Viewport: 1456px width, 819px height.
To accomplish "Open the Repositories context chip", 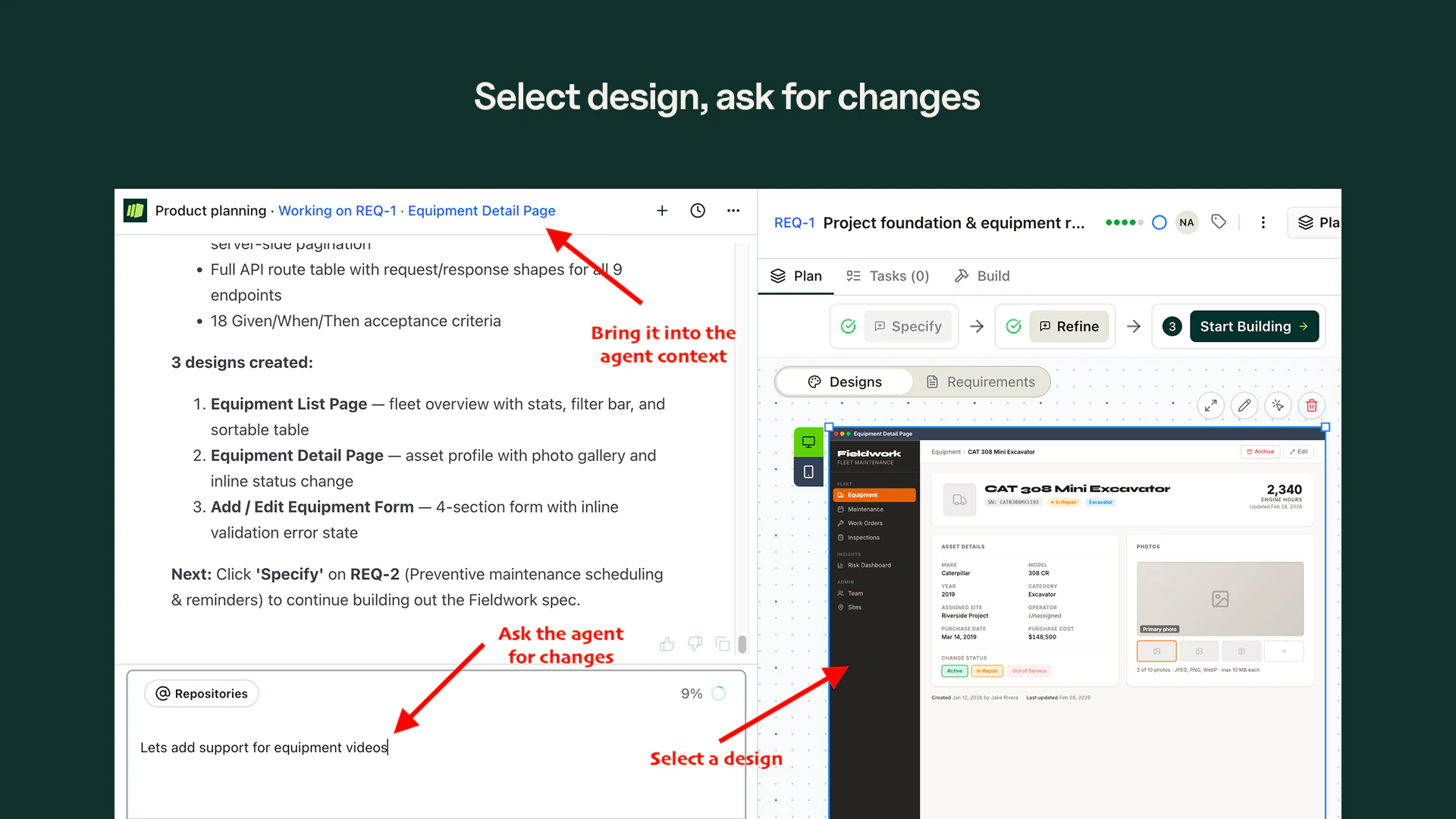I will [x=201, y=693].
